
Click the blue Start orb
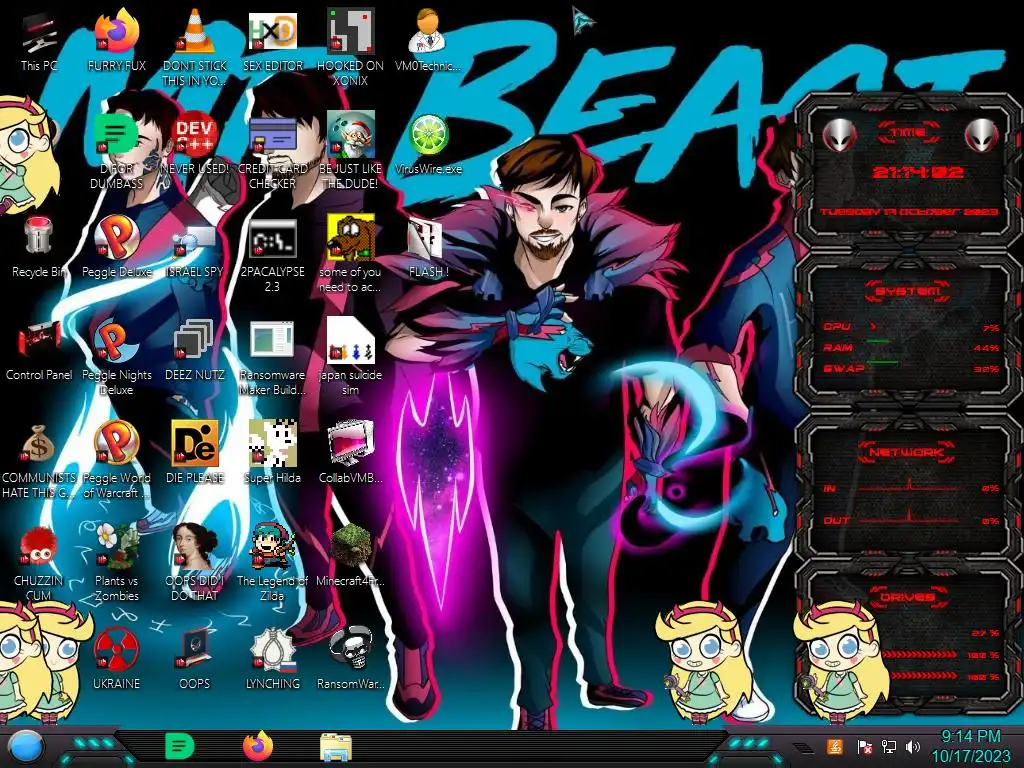26,748
